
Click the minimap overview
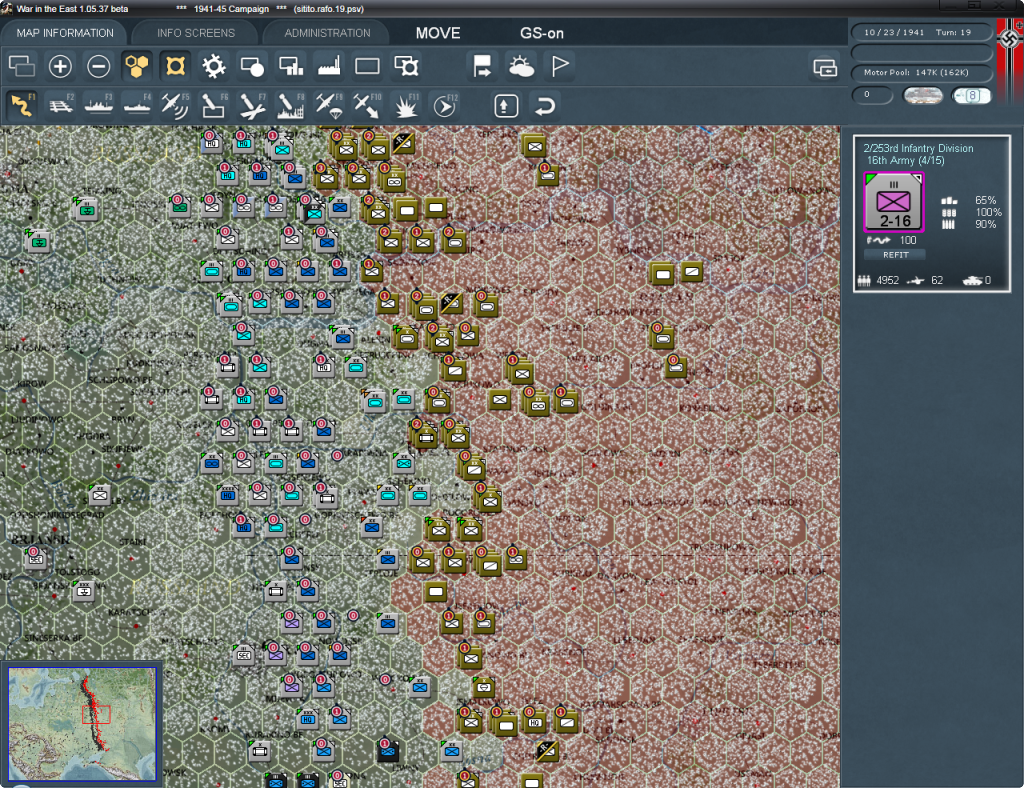(x=82, y=723)
